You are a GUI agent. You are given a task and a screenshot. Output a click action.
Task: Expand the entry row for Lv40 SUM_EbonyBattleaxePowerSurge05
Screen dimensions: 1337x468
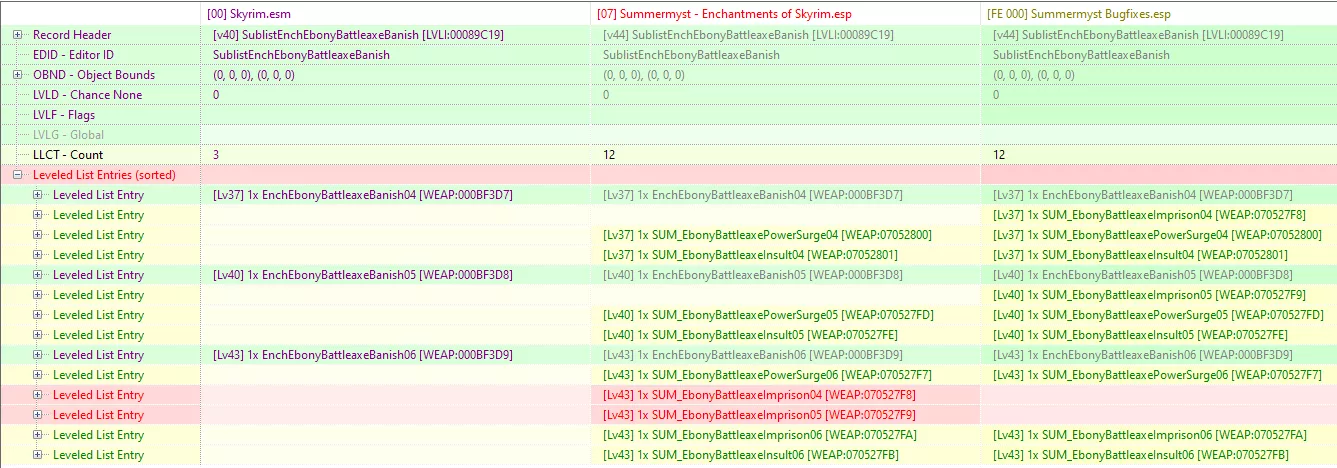click(x=37, y=315)
